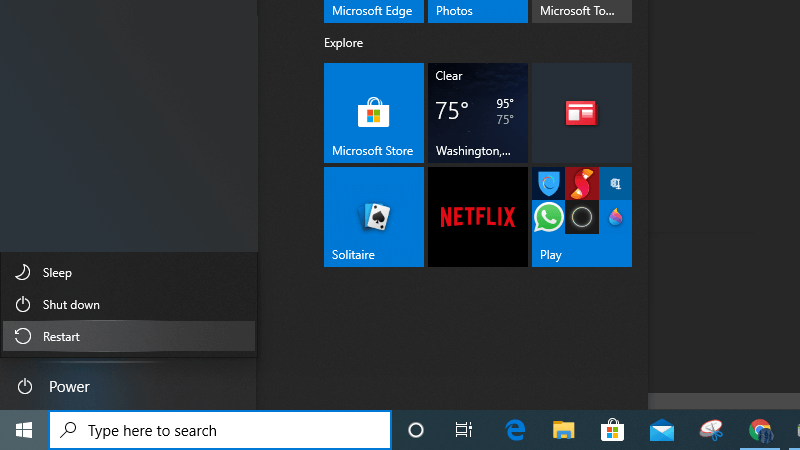Select Sleep from the power menu
Screen dimensions: 800x450
[x=129, y=273]
